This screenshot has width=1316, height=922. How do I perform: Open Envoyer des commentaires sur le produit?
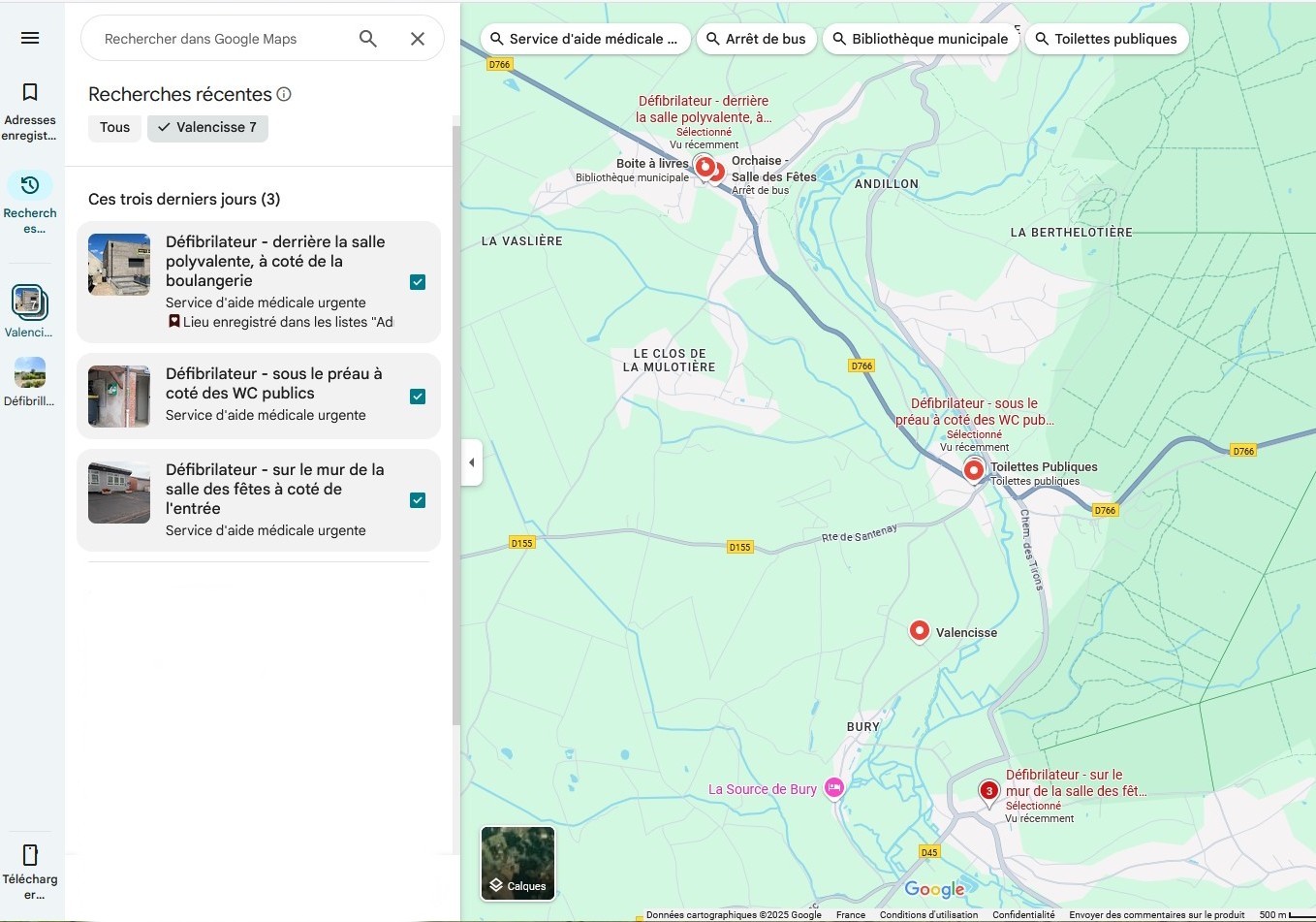pos(1157,914)
